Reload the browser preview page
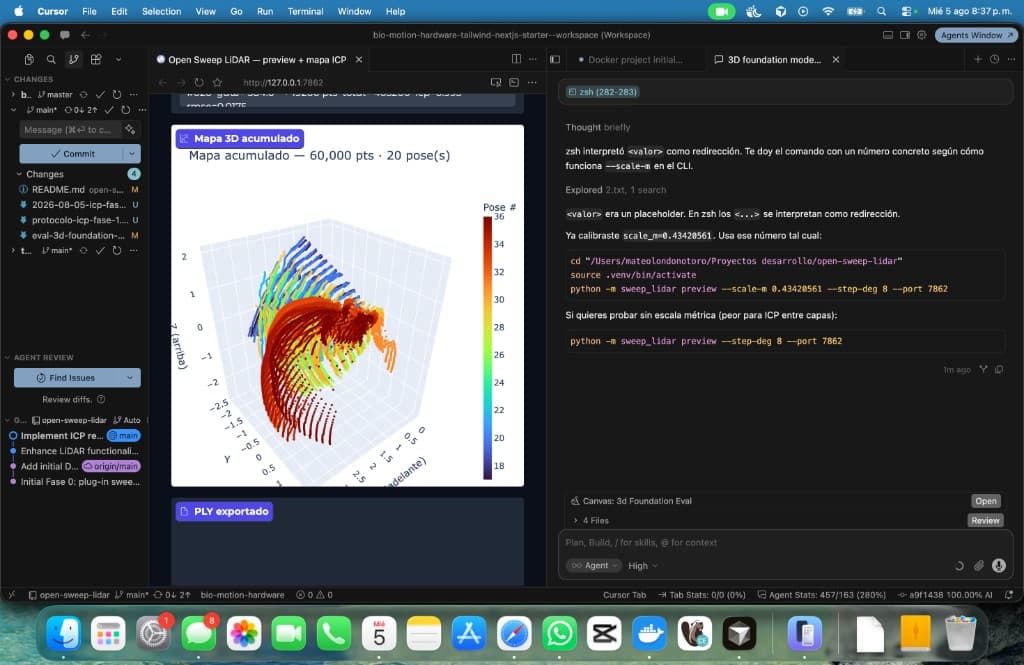Viewport: 1024px width, 665px height. point(199,82)
